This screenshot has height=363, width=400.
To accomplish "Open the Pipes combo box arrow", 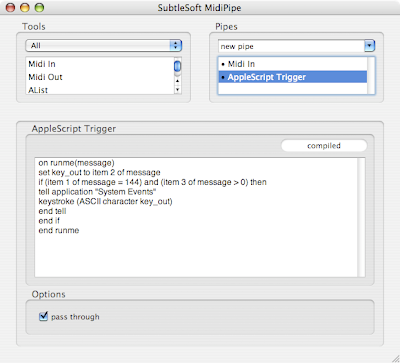I will (x=370, y=46).
